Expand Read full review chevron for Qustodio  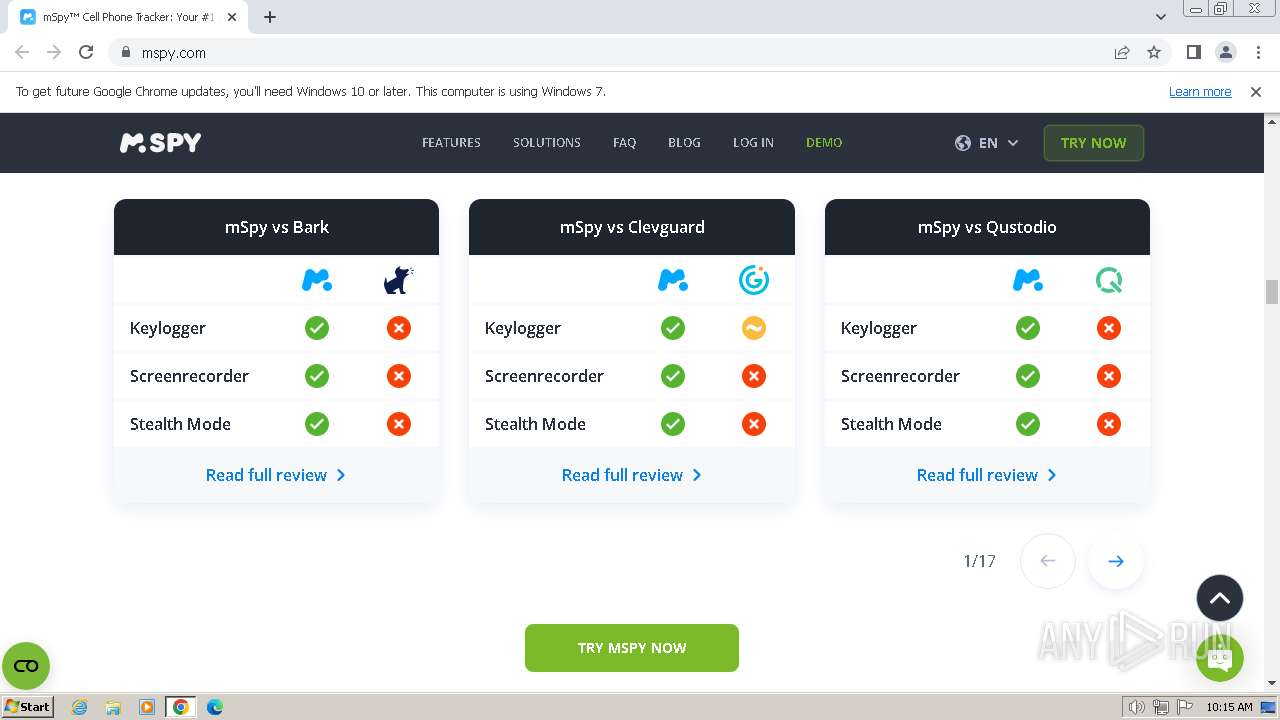coord(1052,475)
